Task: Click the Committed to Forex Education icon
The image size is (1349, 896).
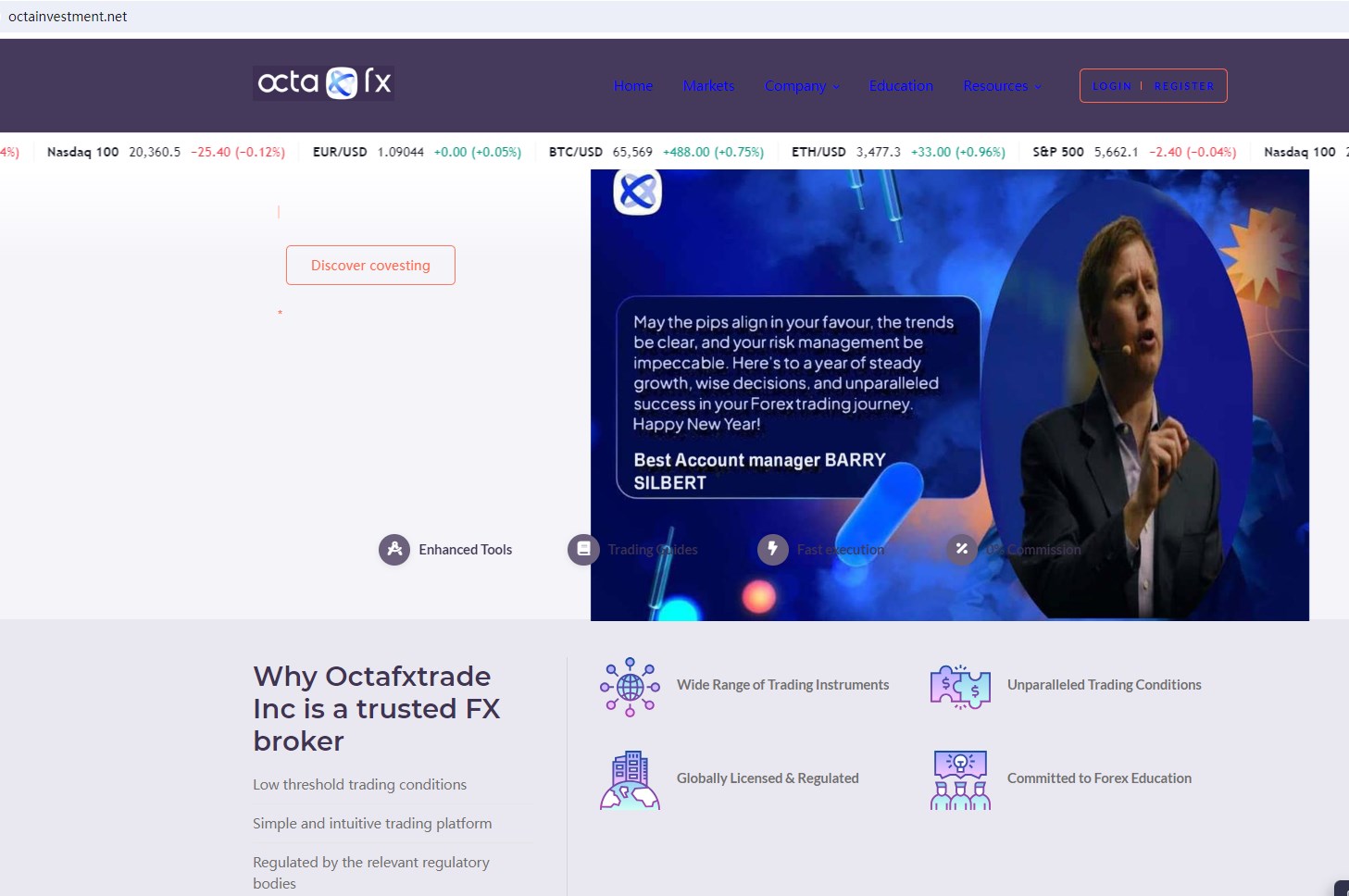Action: [960, 780]
